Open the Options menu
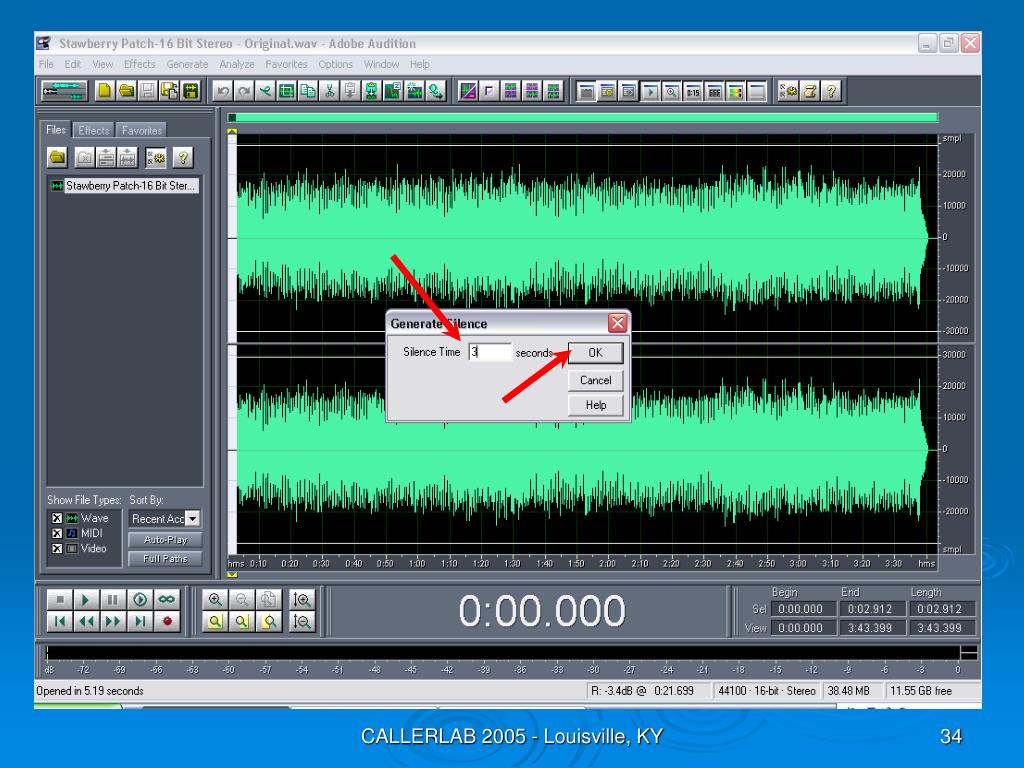Image resolution: width=1024 pixels, height=768 pixels. tap(336, 64)
